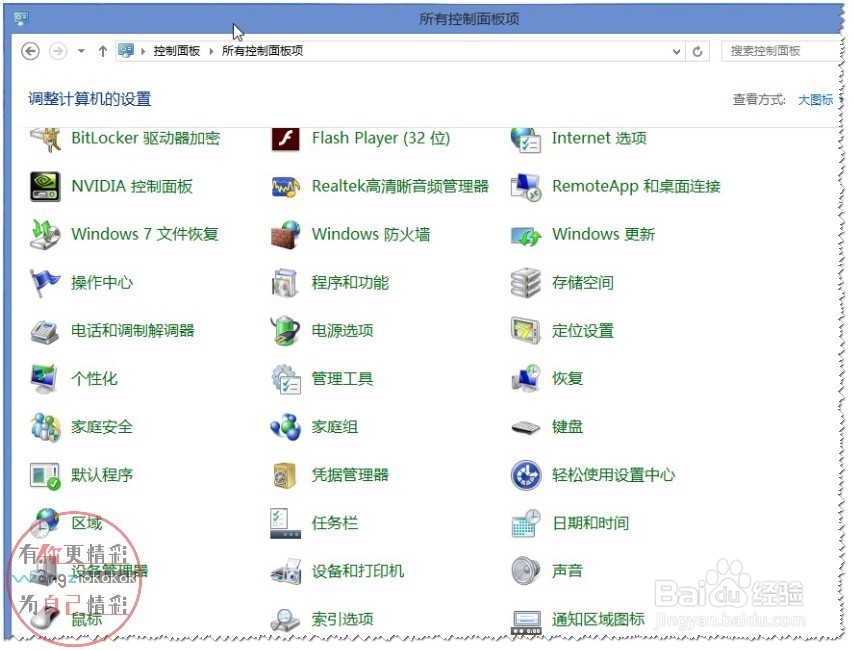Image resolution: width=854 pixels, height=650 pixels.
Task: Open the 操作中心 flag icon
Action: [45, 283]
